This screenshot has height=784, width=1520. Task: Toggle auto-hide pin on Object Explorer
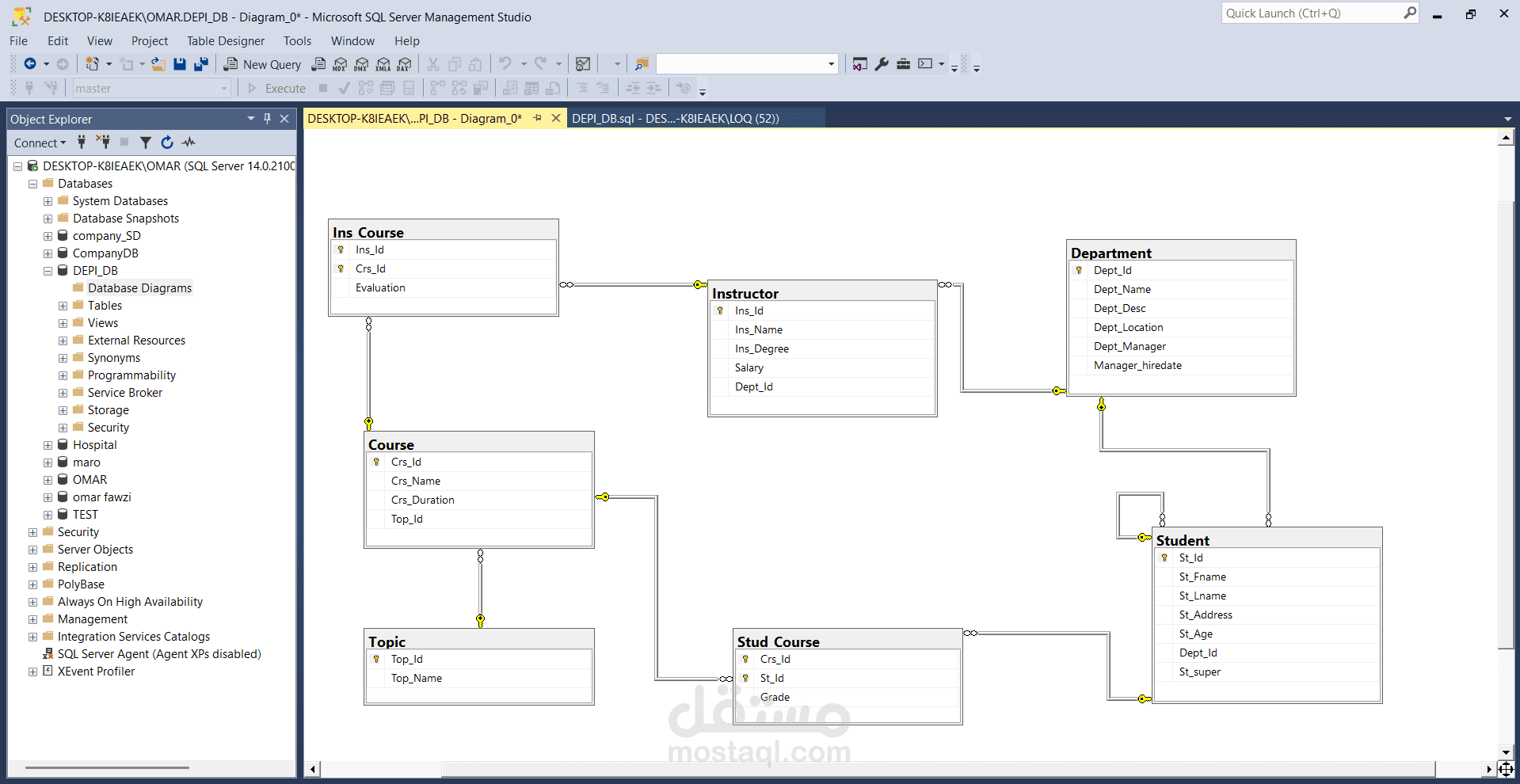tap(267, 119)
